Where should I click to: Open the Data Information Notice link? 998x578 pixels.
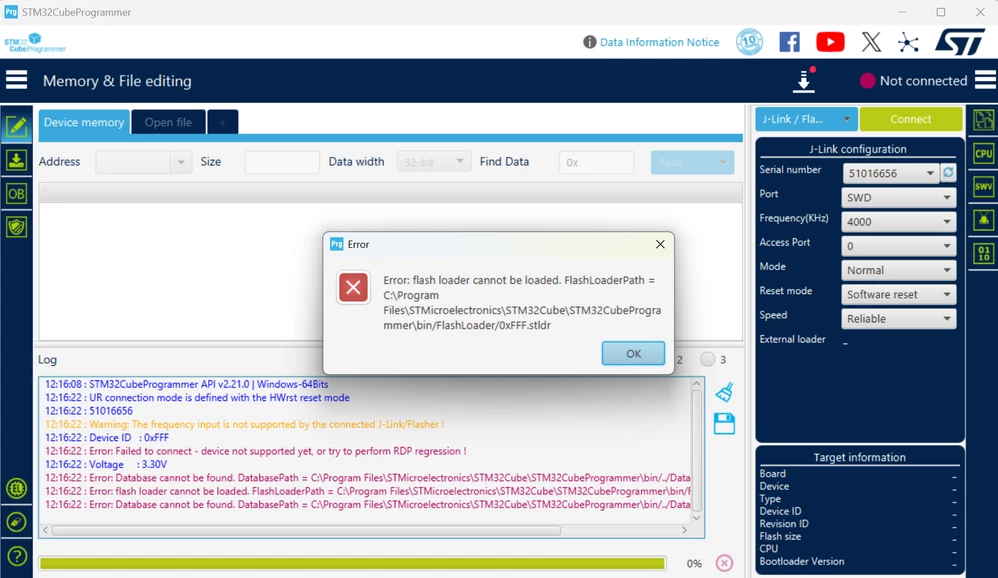tap(659, 42)
